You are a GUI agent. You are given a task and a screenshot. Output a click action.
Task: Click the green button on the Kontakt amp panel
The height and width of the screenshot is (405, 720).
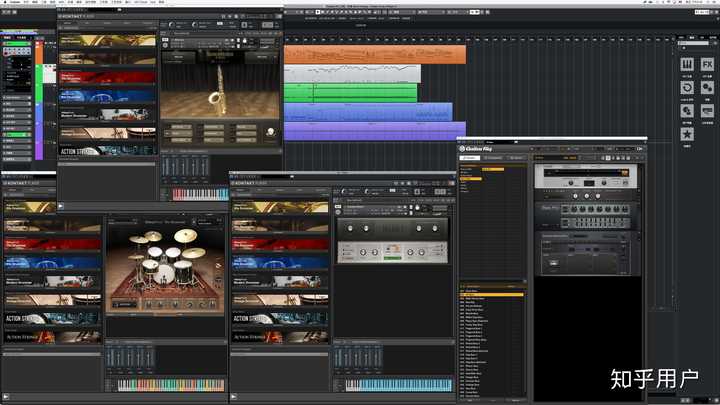pos(392,259)
